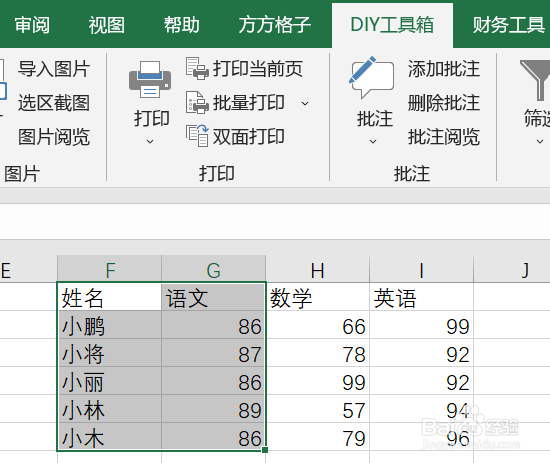
Task: Open the 帮助 tab
Action: 182,25
